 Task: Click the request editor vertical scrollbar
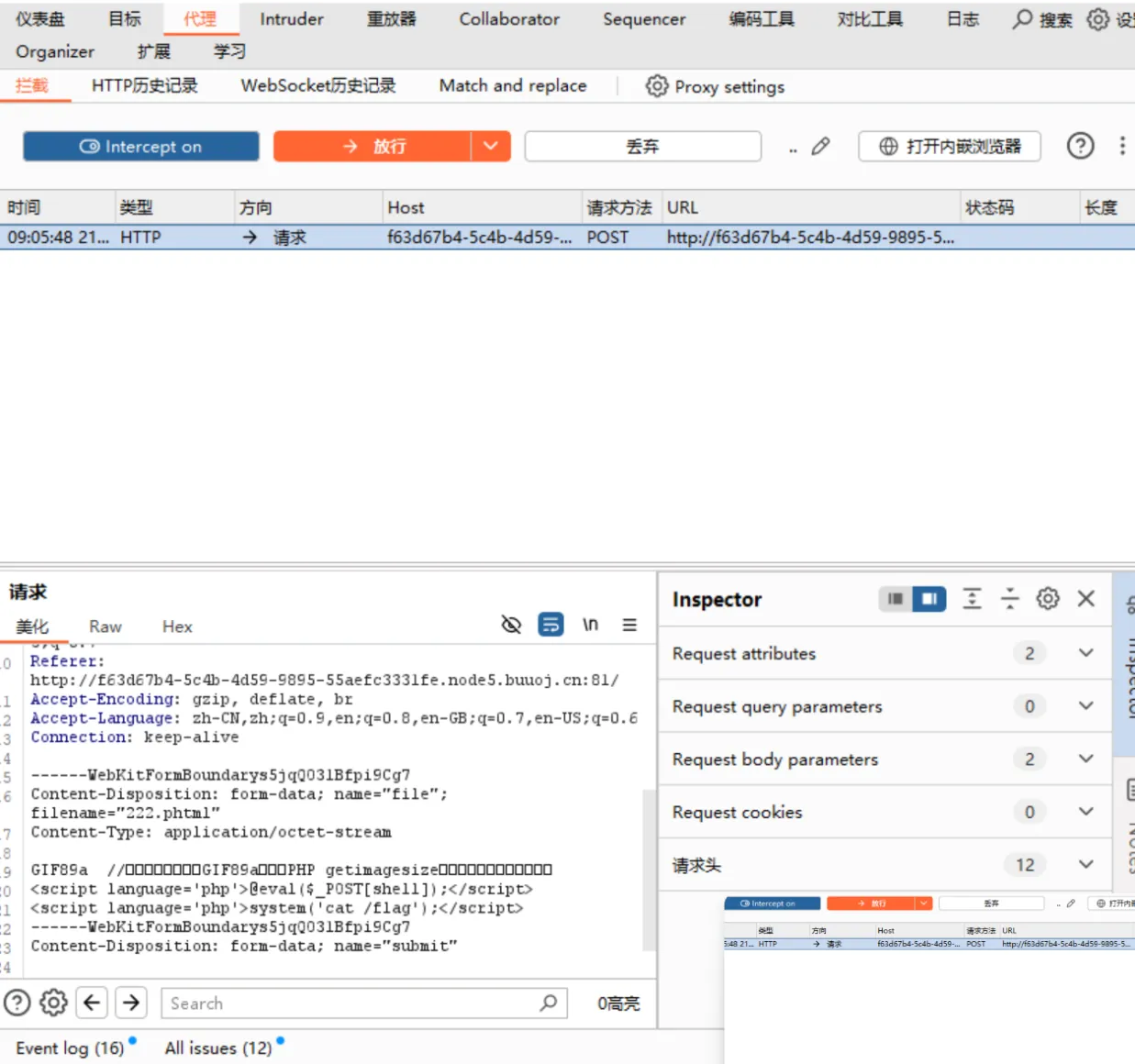click(x=649, y=871)
